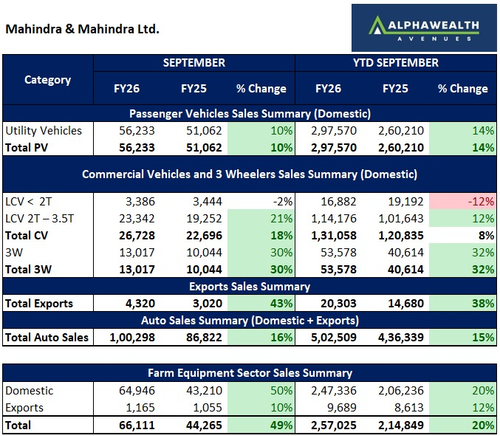500x436 pixels.
Task: Click the Total 3W row label
Action: pyautogui.click(x=28, y=270)
